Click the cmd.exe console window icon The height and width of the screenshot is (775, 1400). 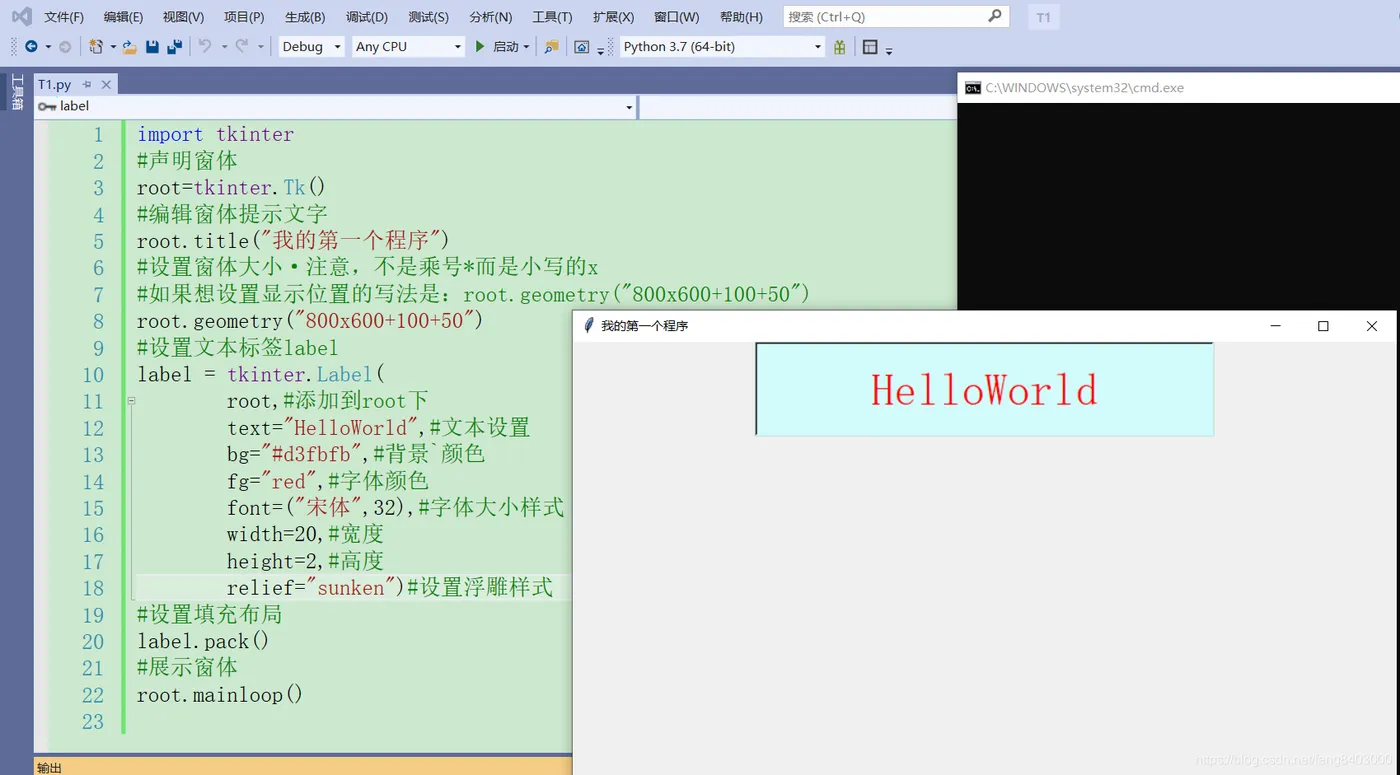click(973, 88)
